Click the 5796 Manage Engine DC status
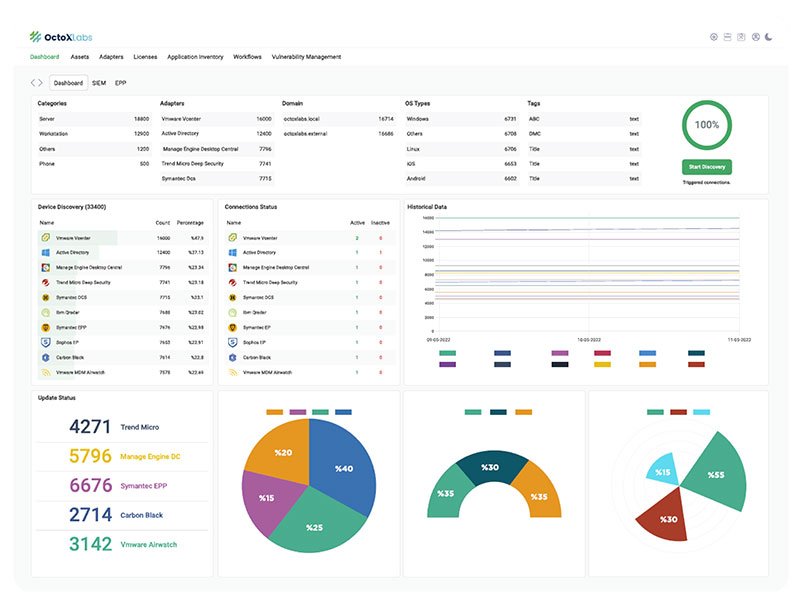The image size is (800, 592). (122, 456)
